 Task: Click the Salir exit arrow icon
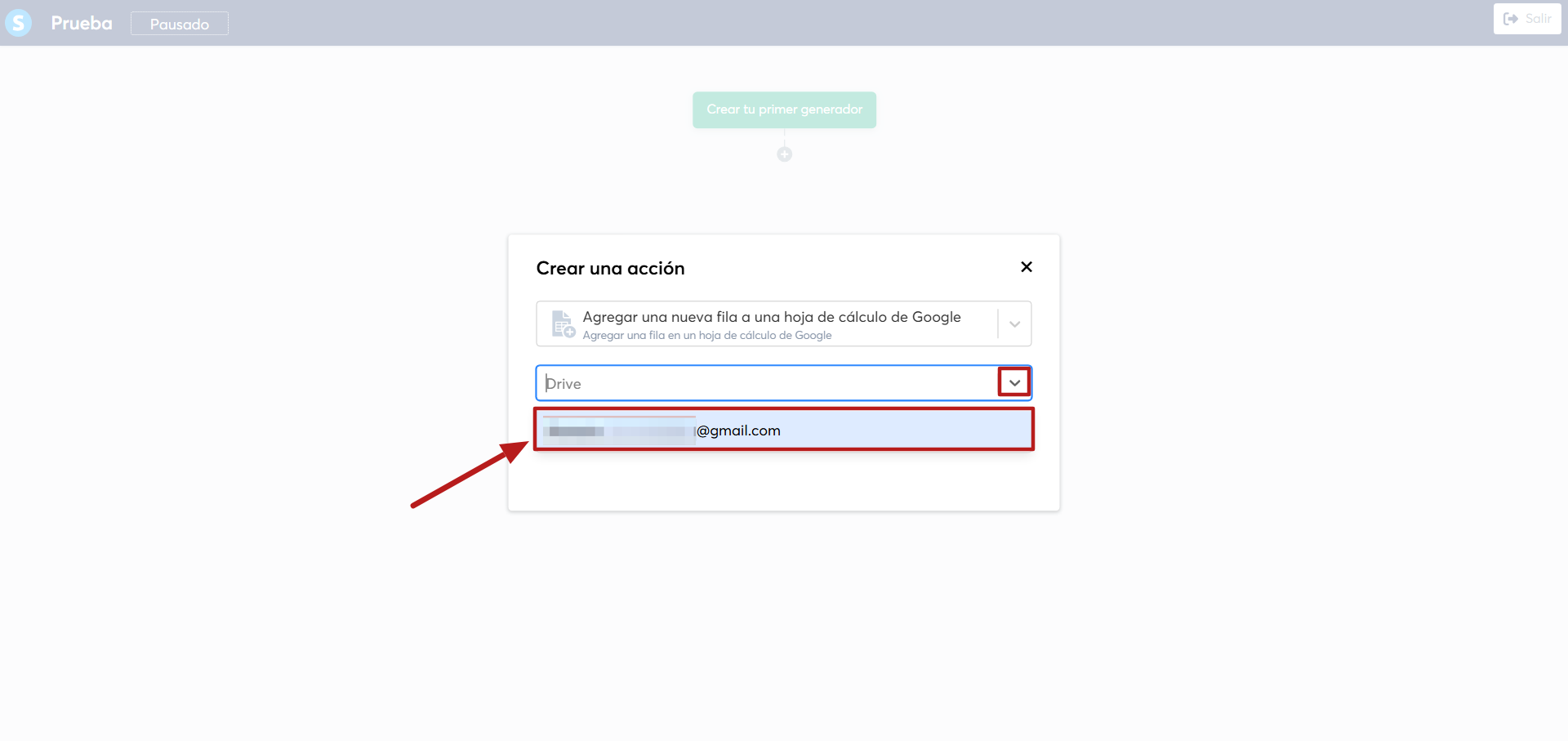click(1511, 19)
